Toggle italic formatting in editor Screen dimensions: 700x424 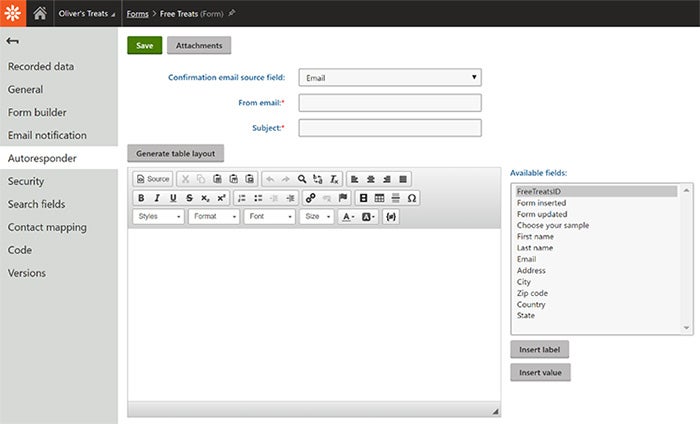(157, 198)
